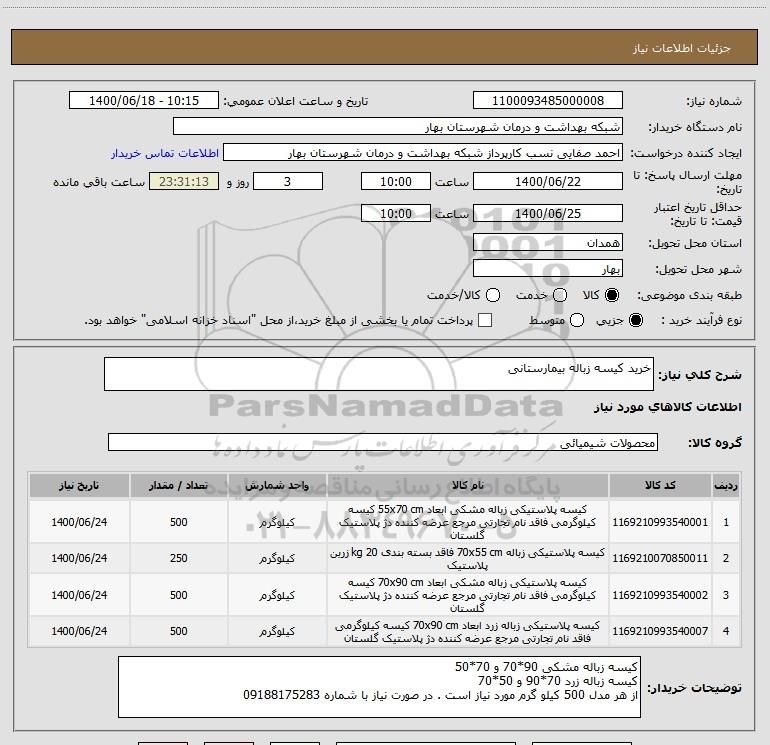Click the buyer organization name field
This screenshot has height=745, width=770.
pos(398,127)
